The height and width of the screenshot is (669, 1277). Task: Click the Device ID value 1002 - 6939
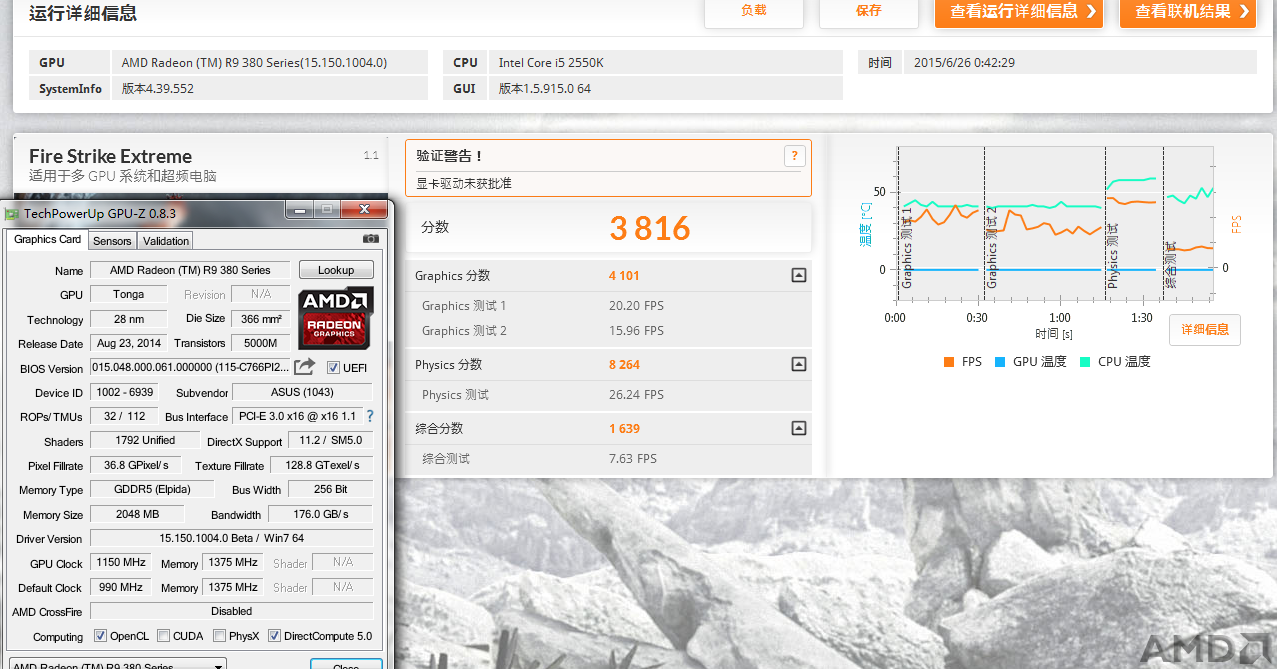pyautogui.click(x=123, y=392)
